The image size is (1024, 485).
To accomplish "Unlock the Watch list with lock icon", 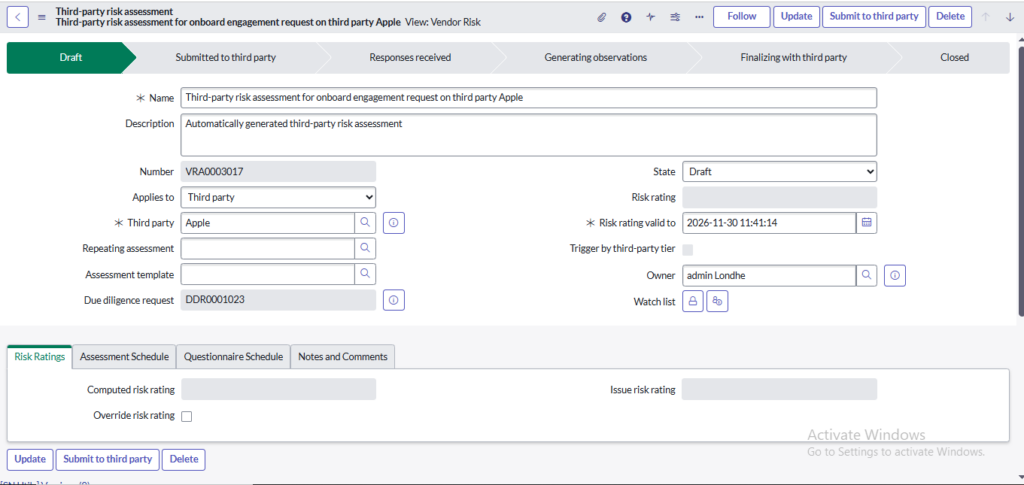I will pyautogui.click(x=693, y=301).
